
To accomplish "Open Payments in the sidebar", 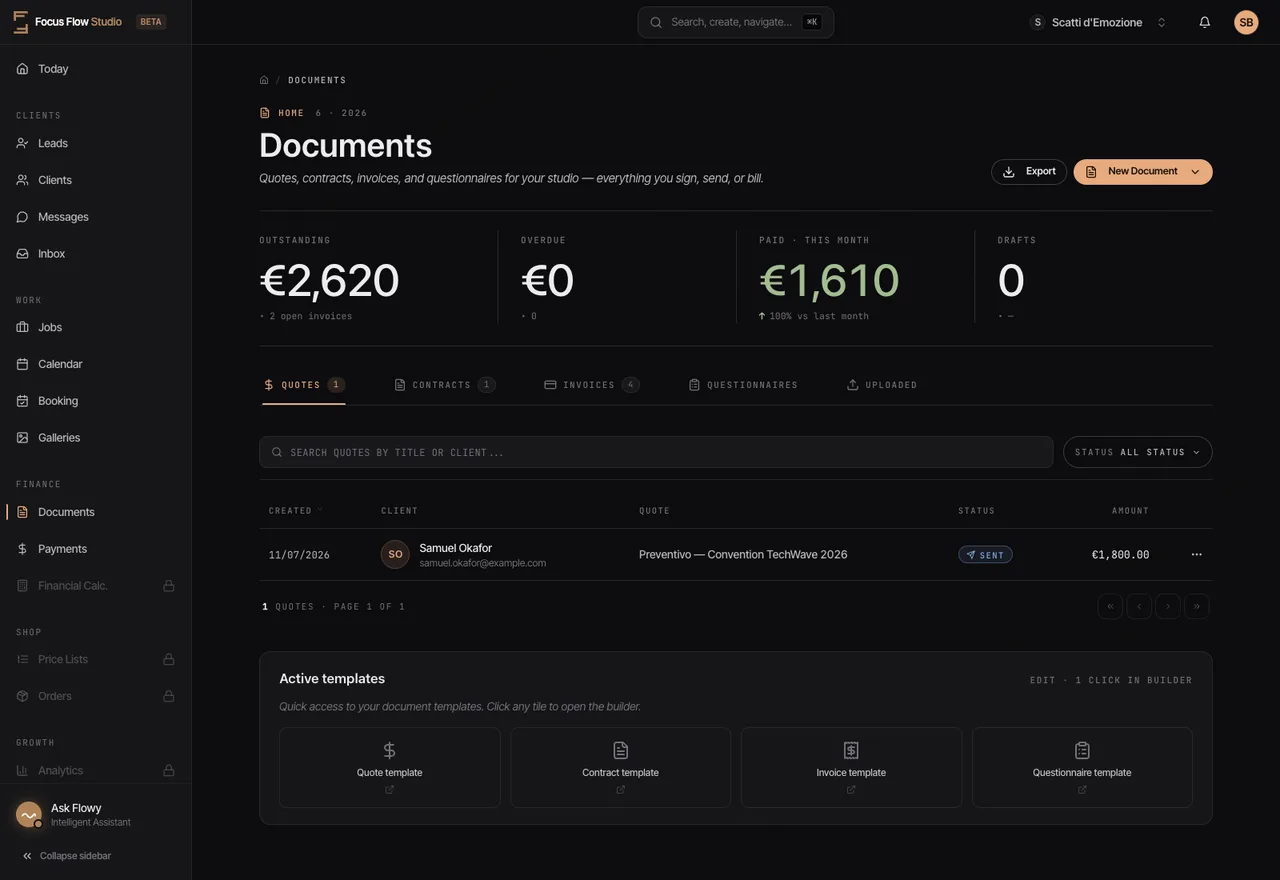I will [95, 549].
